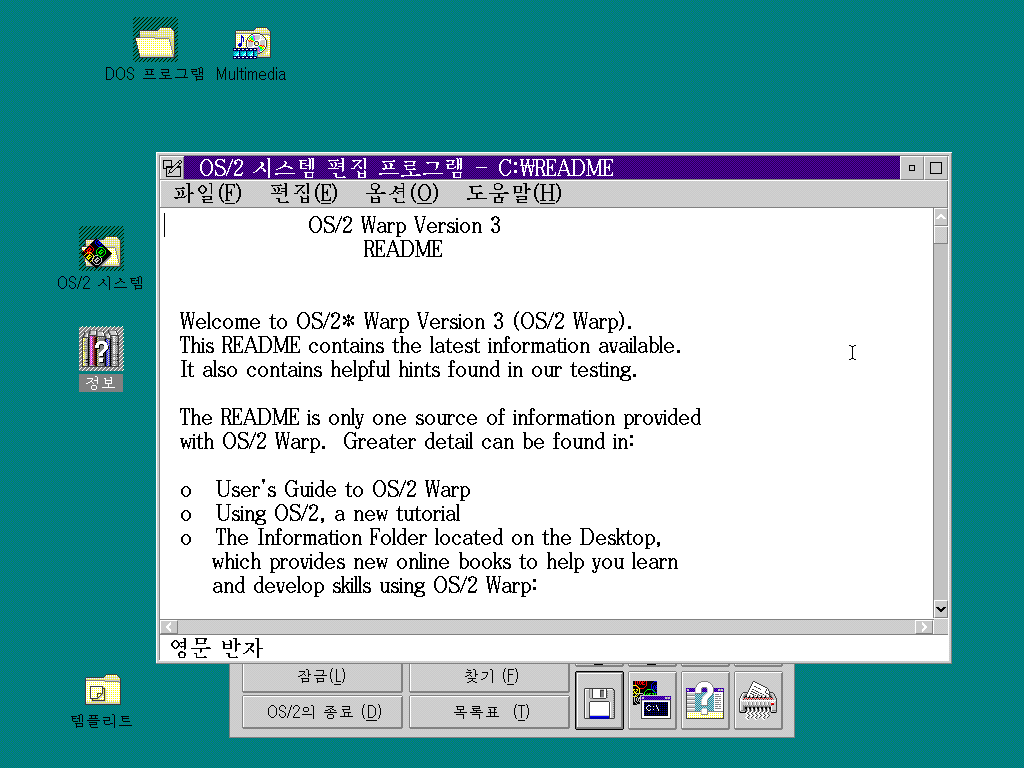
Task: Click the line "It also contains helpful hints"
Action: point(408,370)
